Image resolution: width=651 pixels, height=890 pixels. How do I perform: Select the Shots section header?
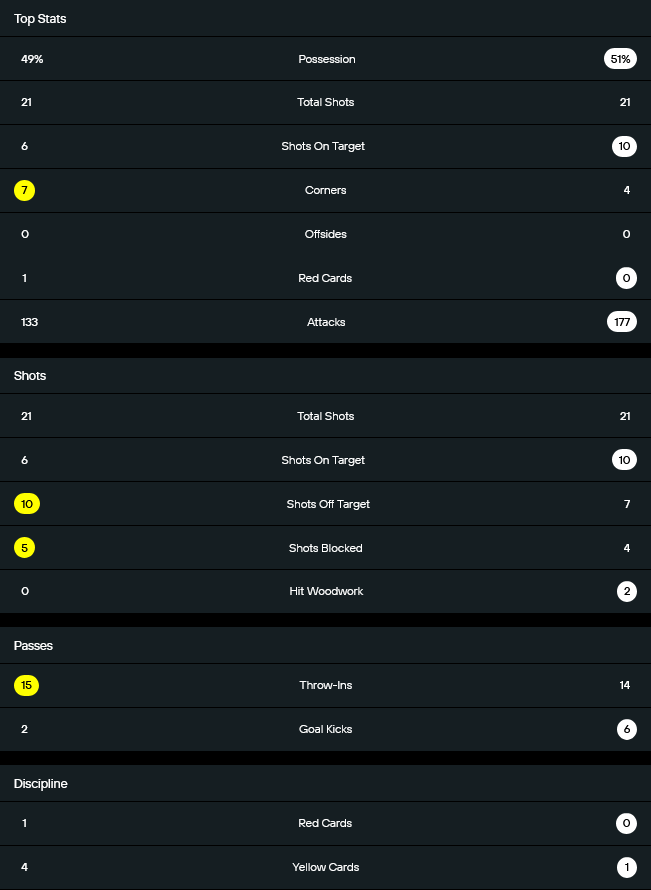pyautogui.click(x=30, y=376)
